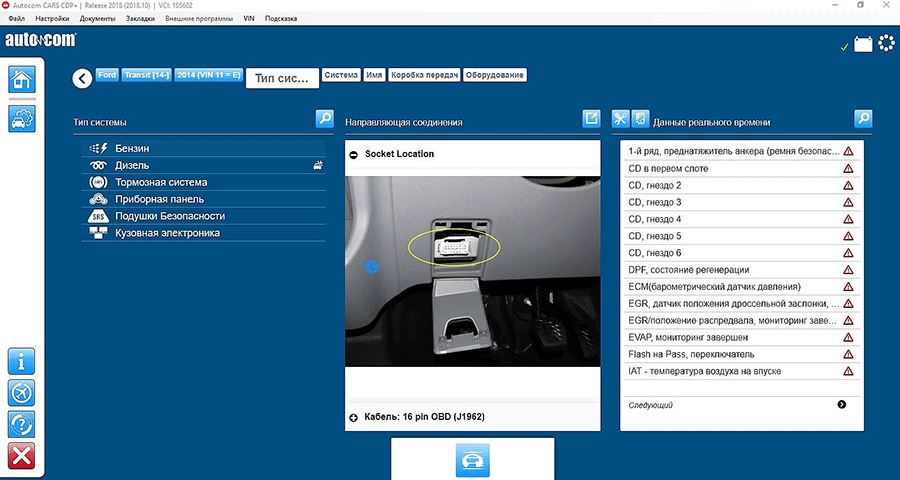Go to next page arrow by Следующий
The height and width of the screenshot is (480, 900).
tap(842, 405)
